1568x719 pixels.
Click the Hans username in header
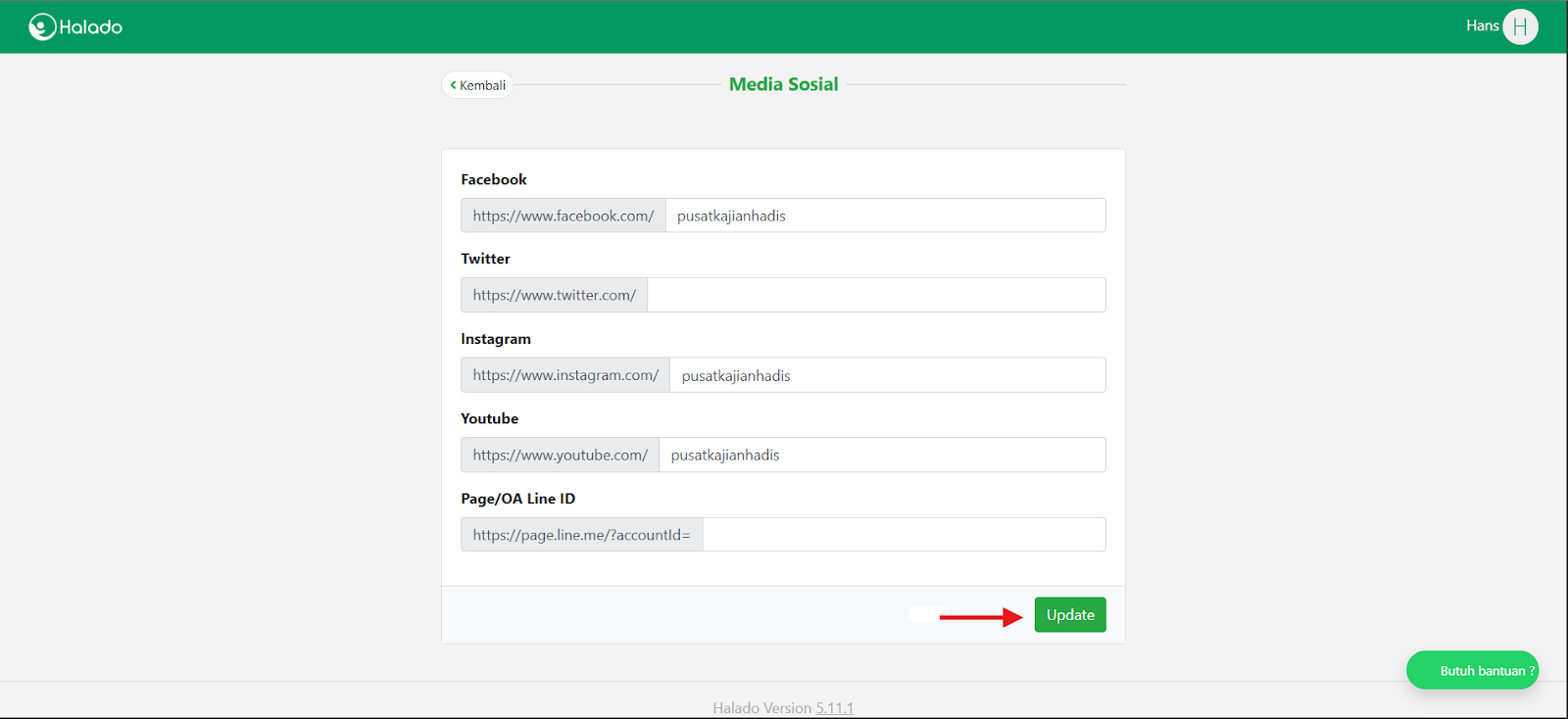[x=1482, y=26]
